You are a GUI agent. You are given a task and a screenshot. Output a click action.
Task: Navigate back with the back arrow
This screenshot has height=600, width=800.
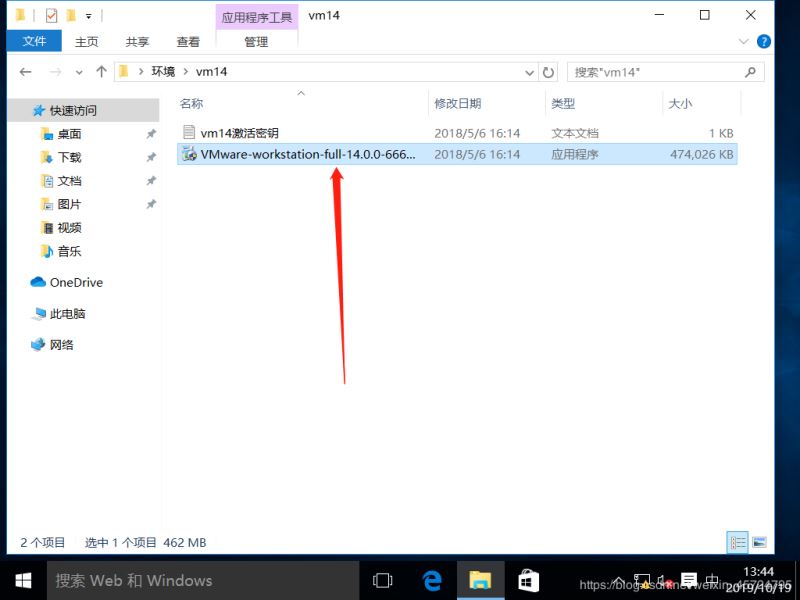[25, 72]
